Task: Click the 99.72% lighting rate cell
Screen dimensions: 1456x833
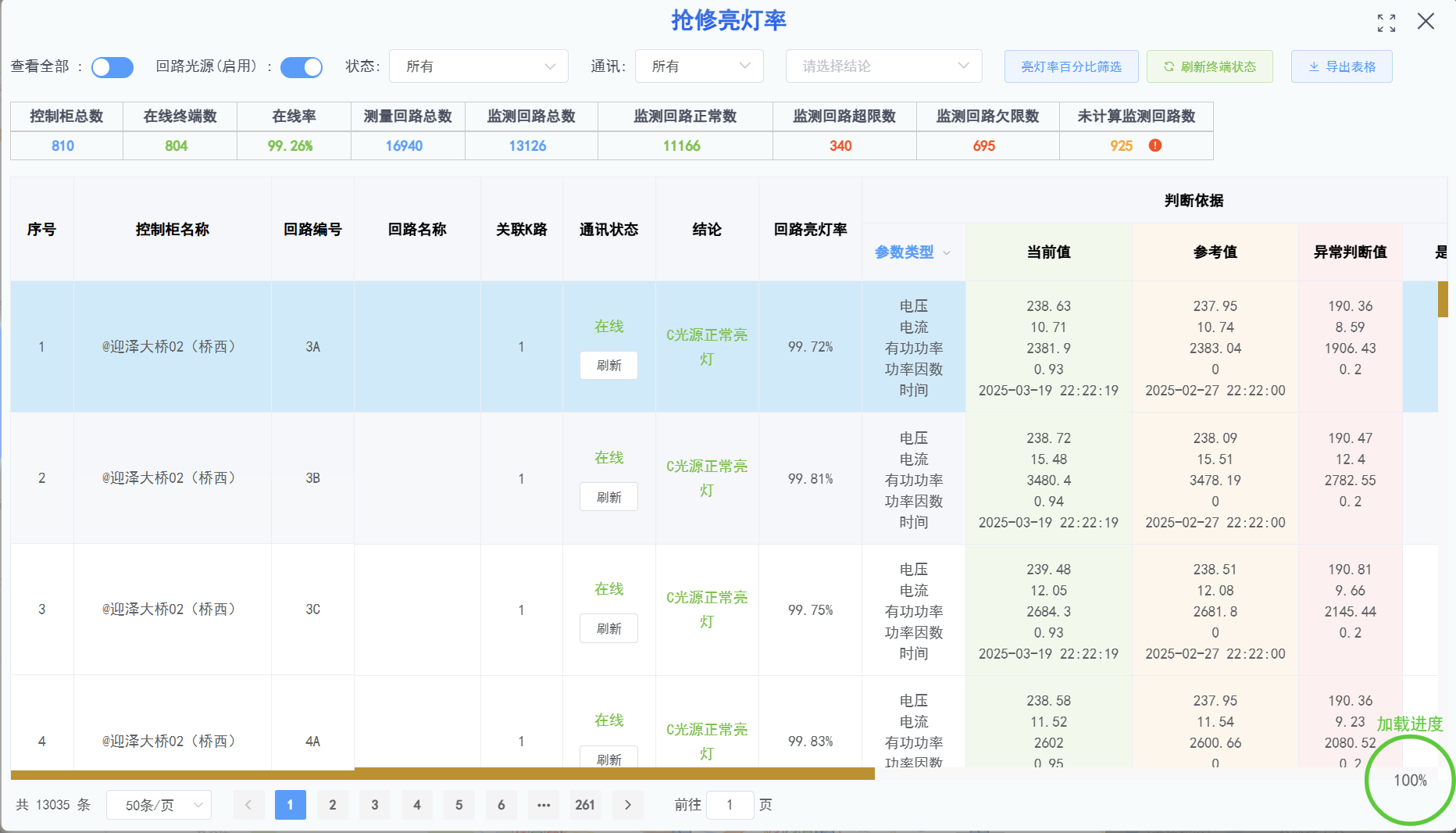Action: (x=810, y=347)
